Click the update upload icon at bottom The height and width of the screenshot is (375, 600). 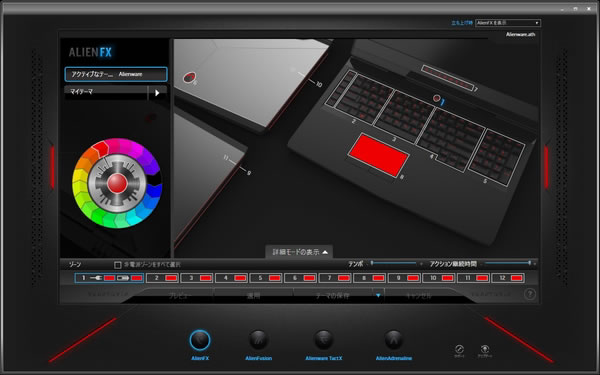[x=484, y=349]
